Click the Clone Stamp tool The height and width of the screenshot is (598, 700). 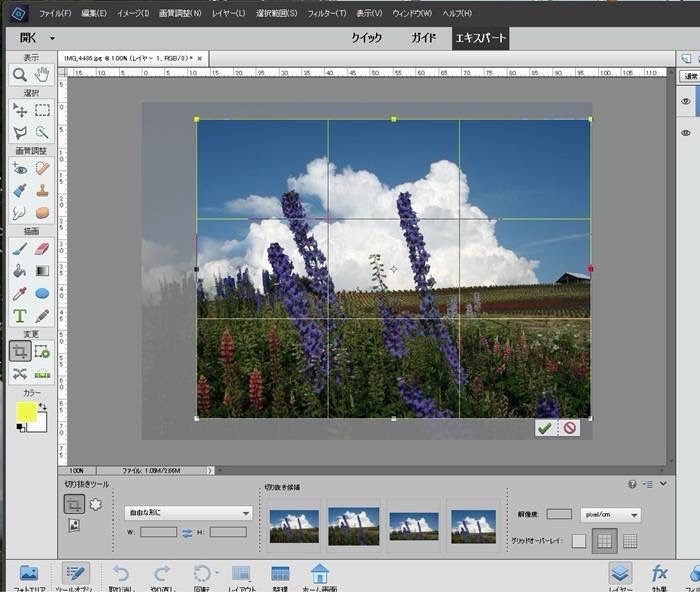(x=42, y=190)
